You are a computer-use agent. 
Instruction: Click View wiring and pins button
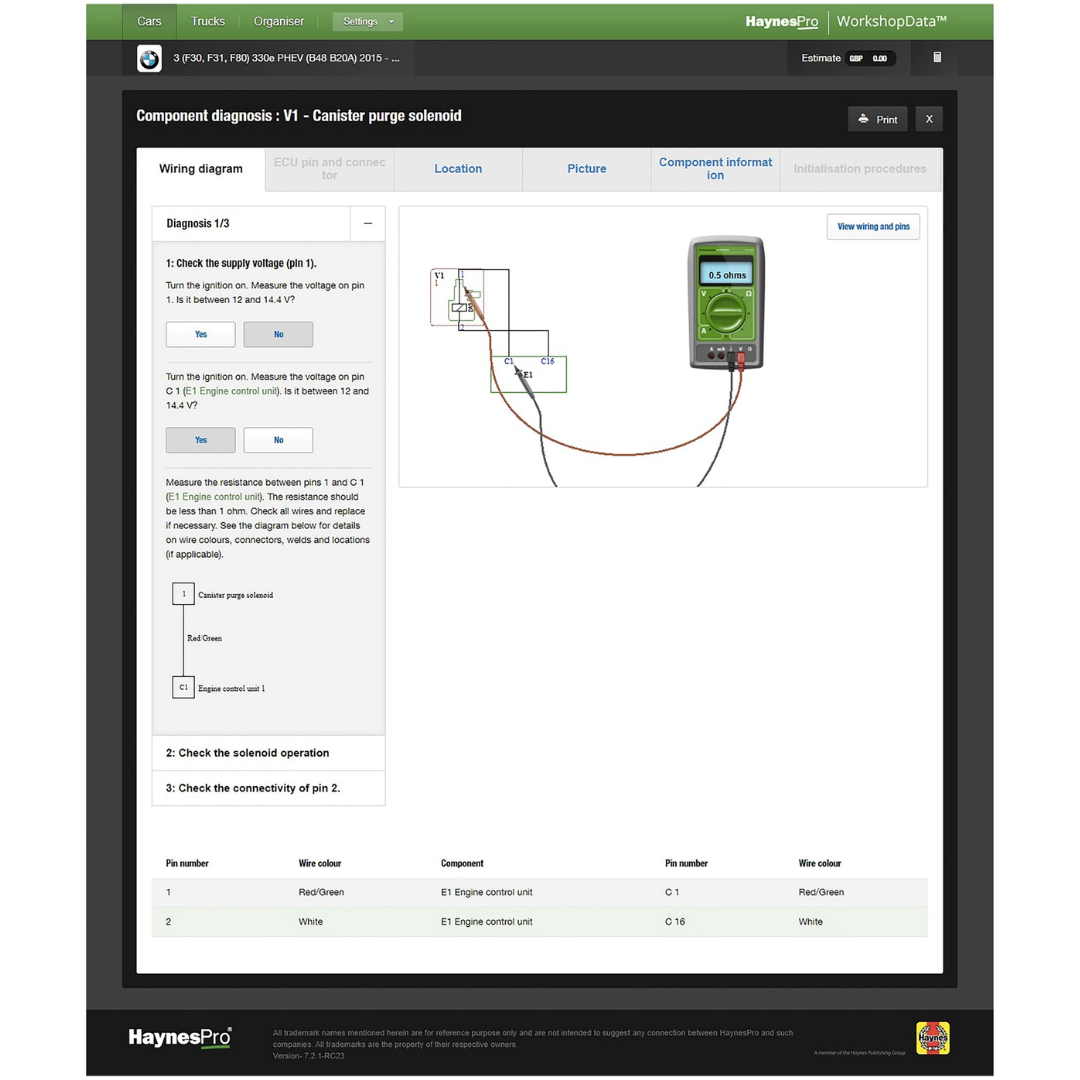click(873, 227)
